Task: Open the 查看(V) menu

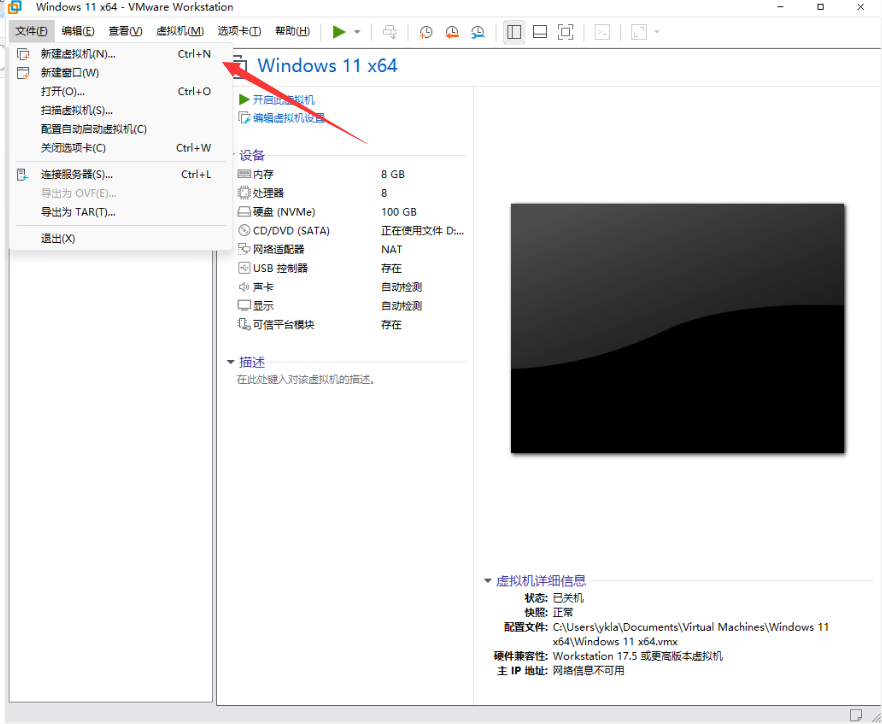Action: (125, 31)
